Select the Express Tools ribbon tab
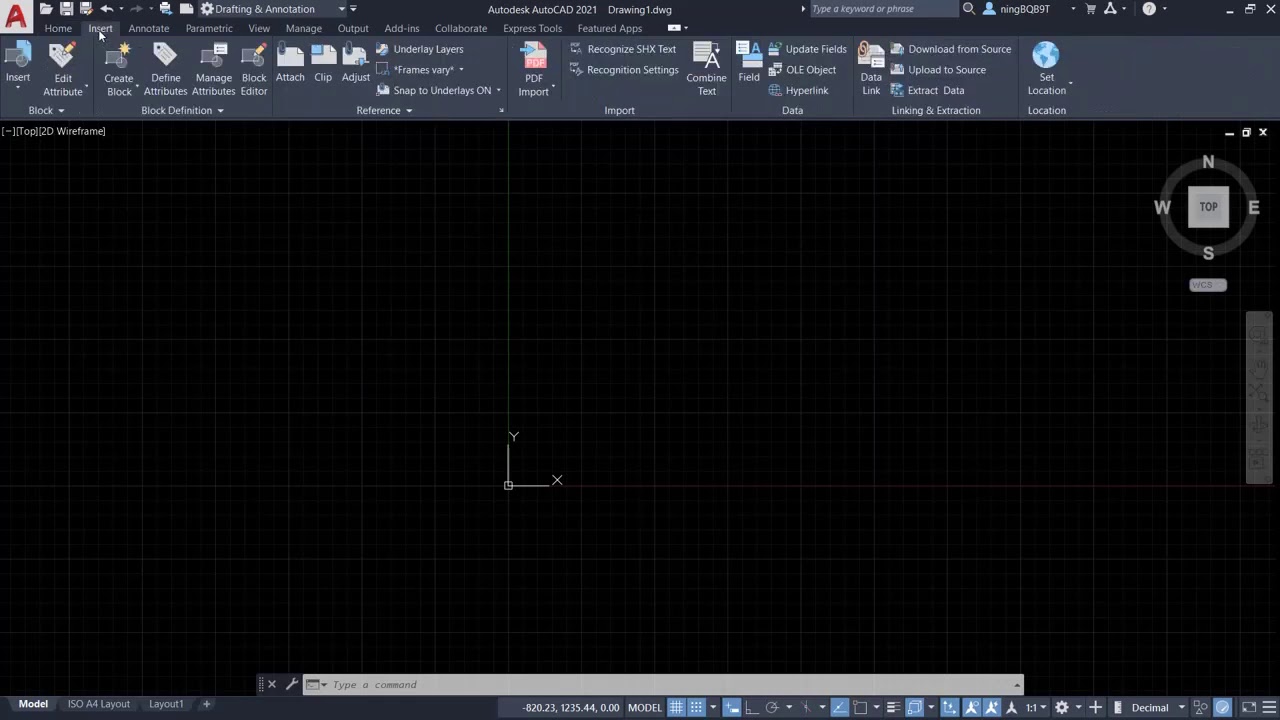This screenshot has width=1280, height=720. tap(532, 28)
